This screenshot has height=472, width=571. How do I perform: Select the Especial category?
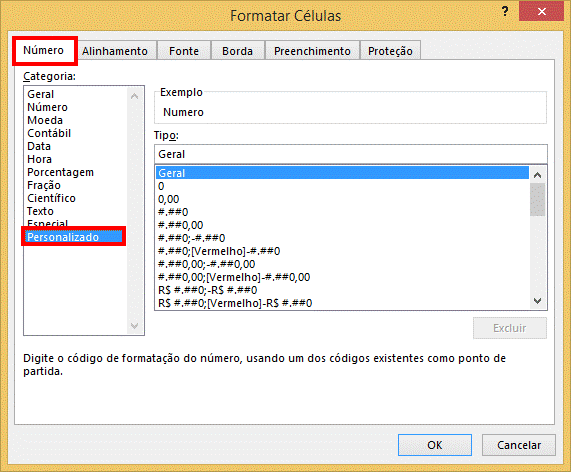pyautogui.click(x=47, y=223)
